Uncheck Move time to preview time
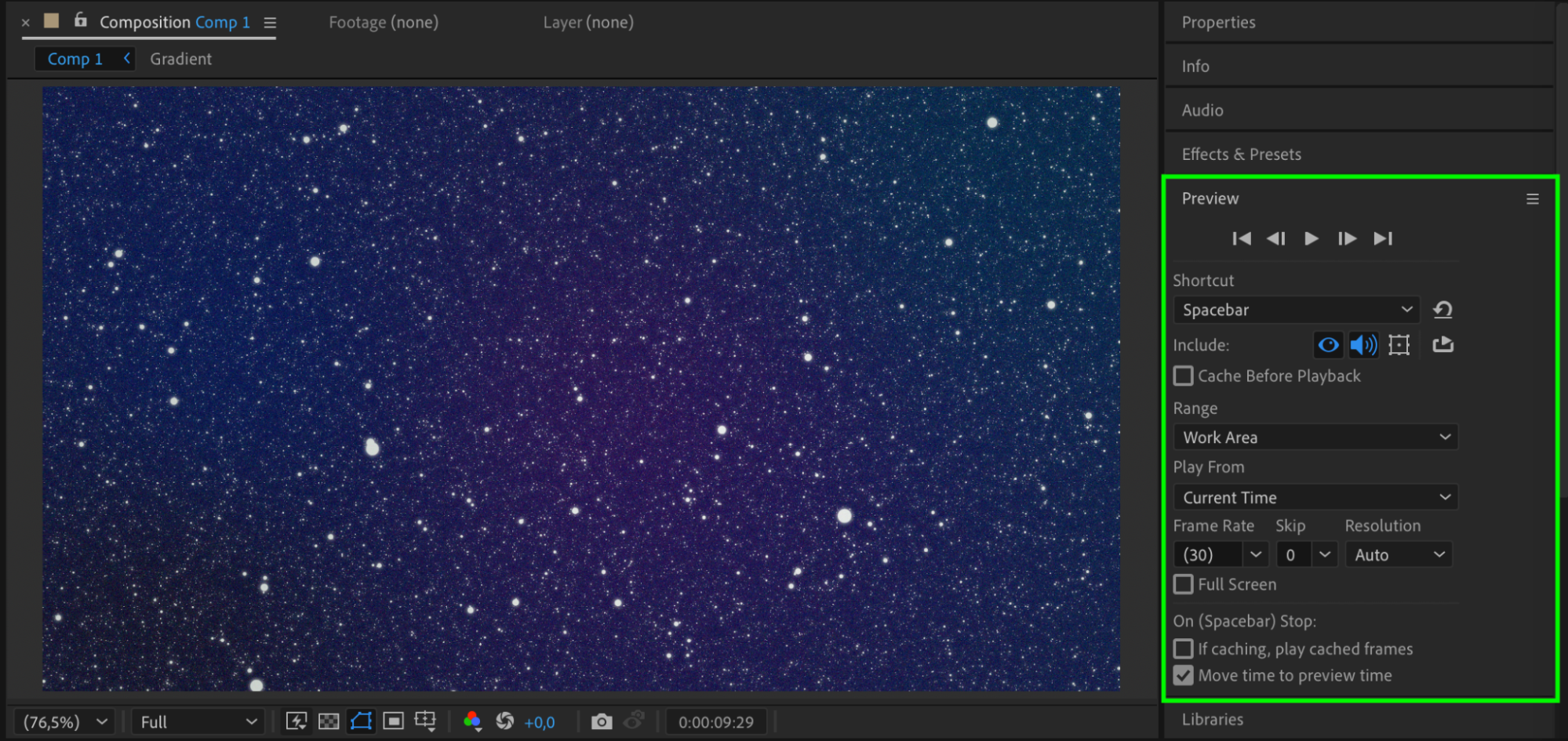The height and width of the screenshot is (741, 1568). point(1183,675)
